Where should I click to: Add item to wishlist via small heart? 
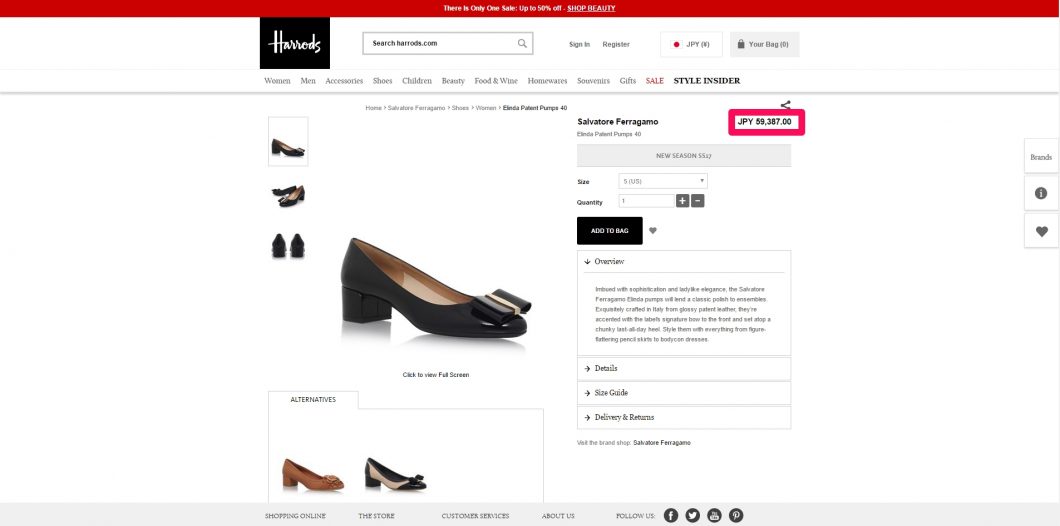[652, 231]
